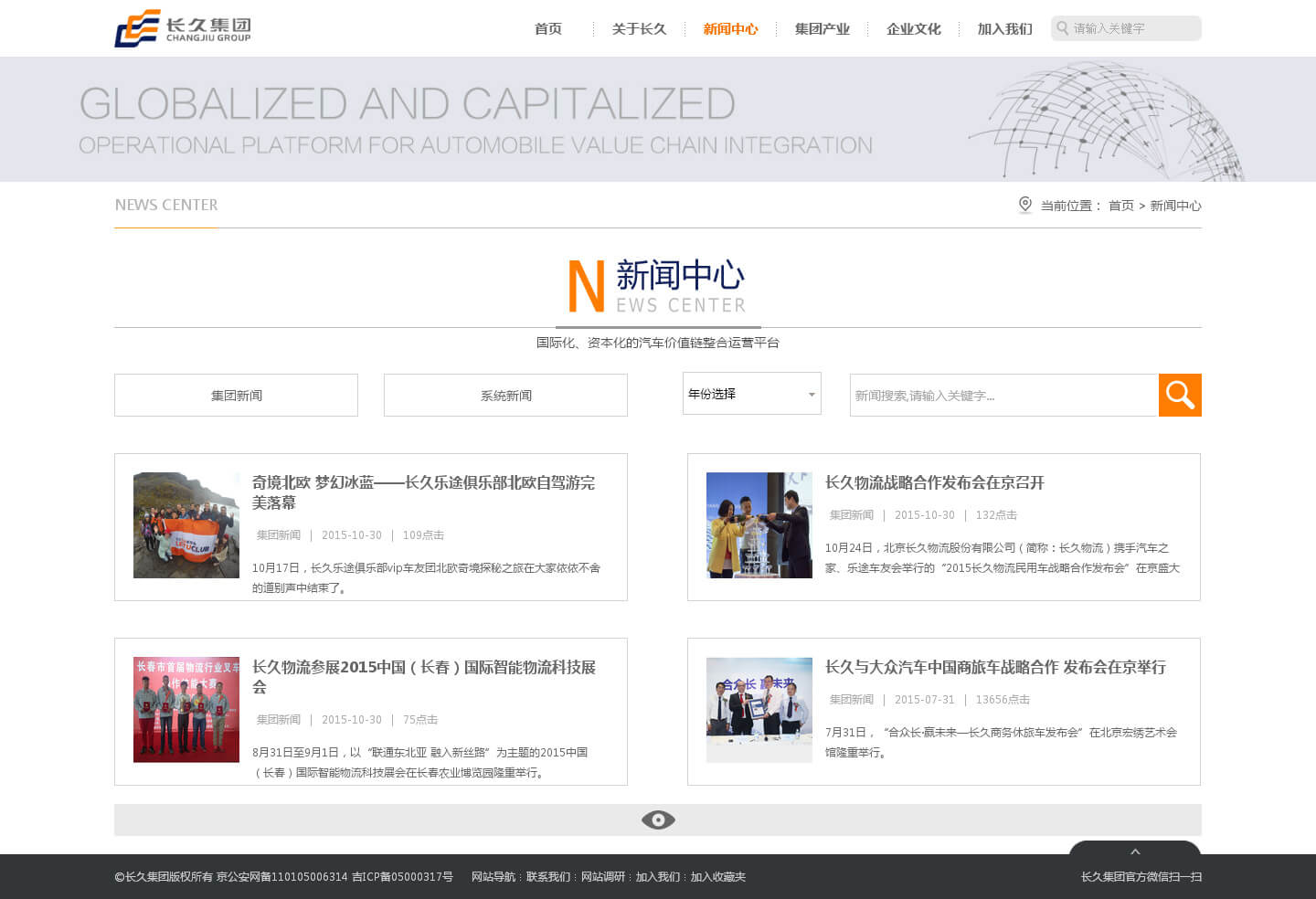This screenshot has width=1316, height=899.
Task: Open 首页 in the top menu
Action: 548,29
